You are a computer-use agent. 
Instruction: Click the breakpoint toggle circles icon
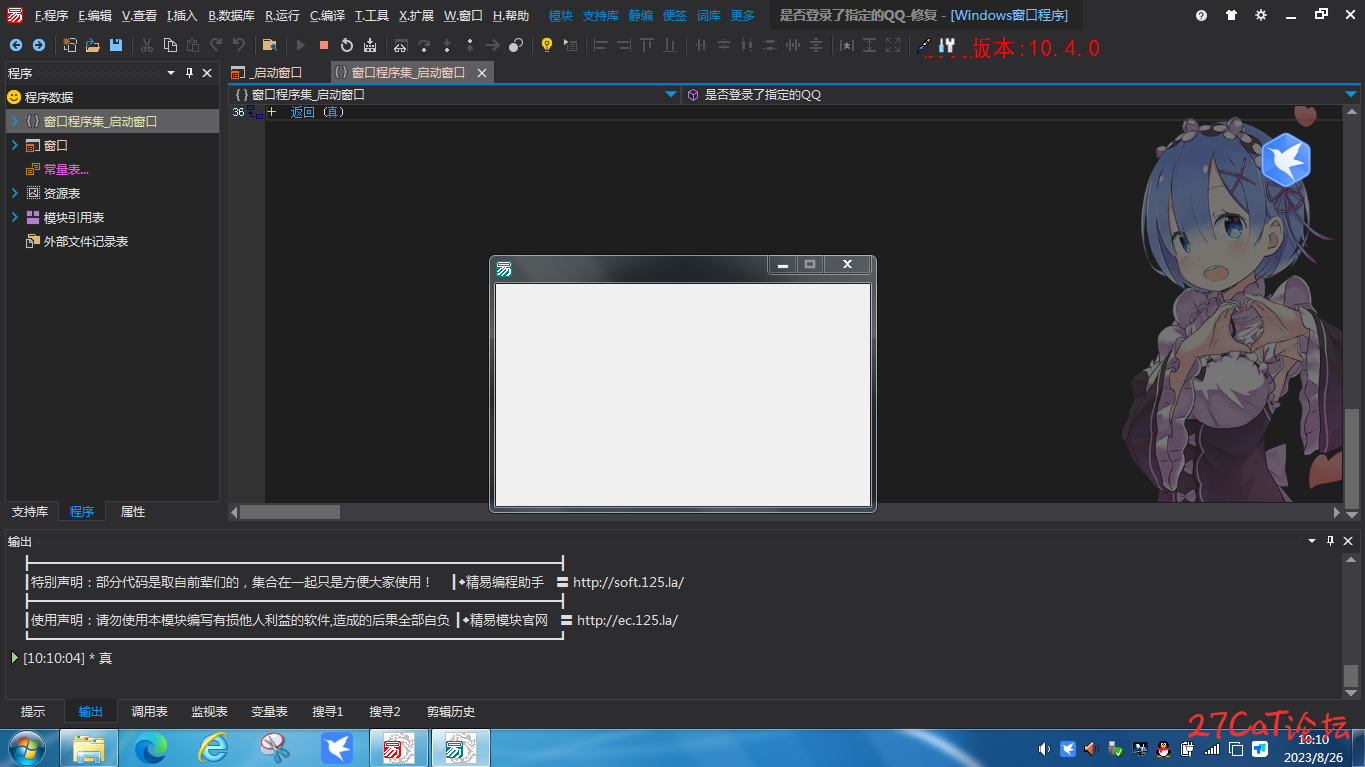tap(516, 45)
